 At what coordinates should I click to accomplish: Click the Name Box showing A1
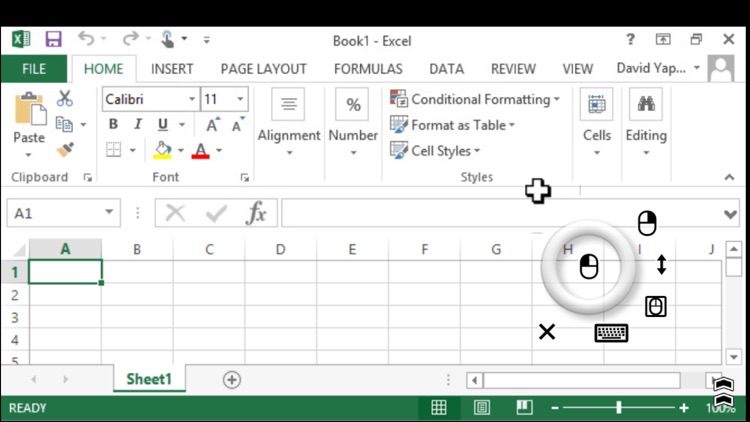(x=63, y=213)
